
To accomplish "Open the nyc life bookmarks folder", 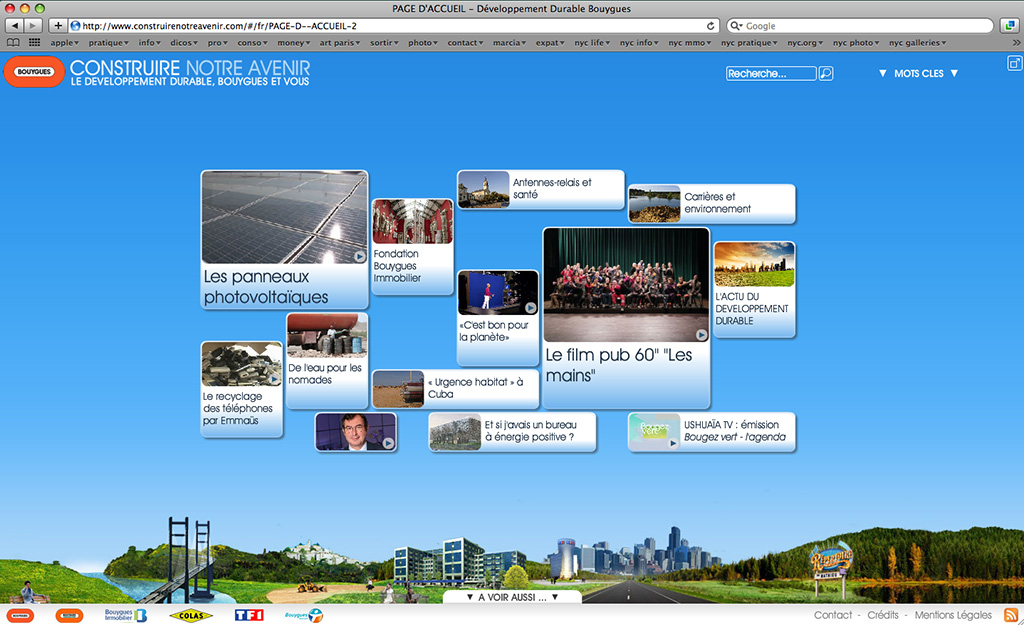I will click(x=592, y=42).
